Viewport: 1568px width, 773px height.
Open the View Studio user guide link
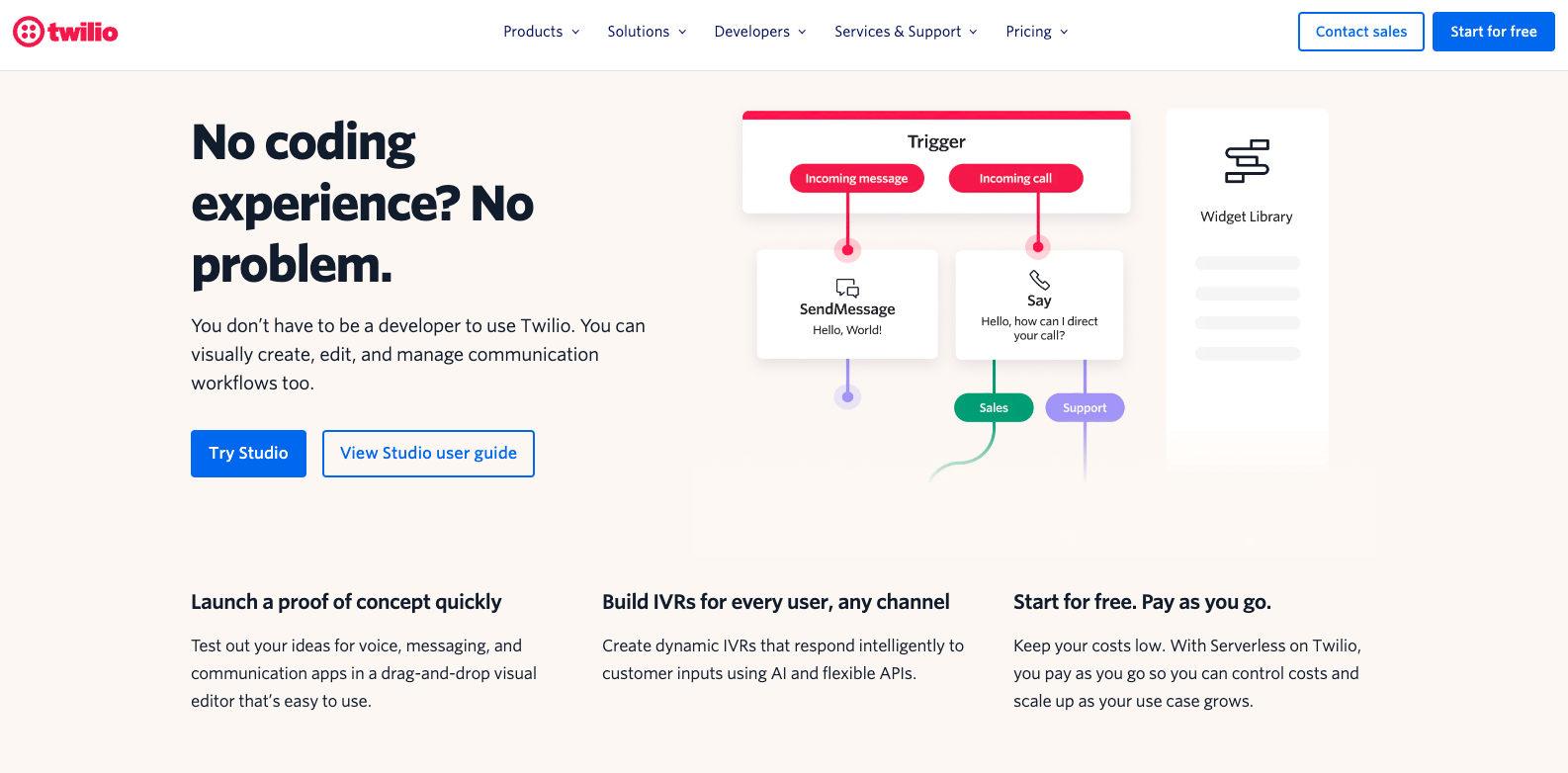coord(428,454)
